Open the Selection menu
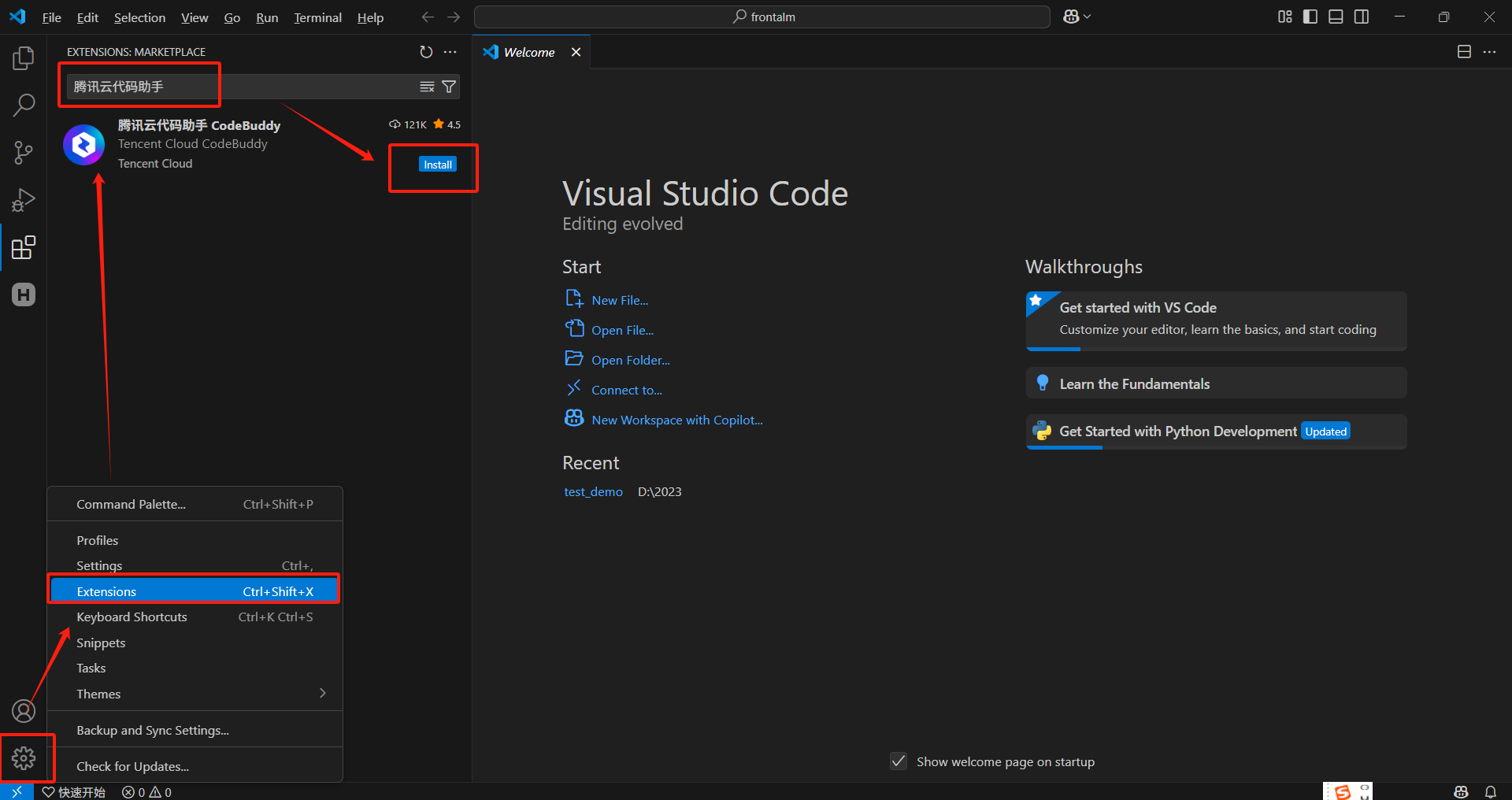The image size is (1512, 800). [x=139, y=17]
